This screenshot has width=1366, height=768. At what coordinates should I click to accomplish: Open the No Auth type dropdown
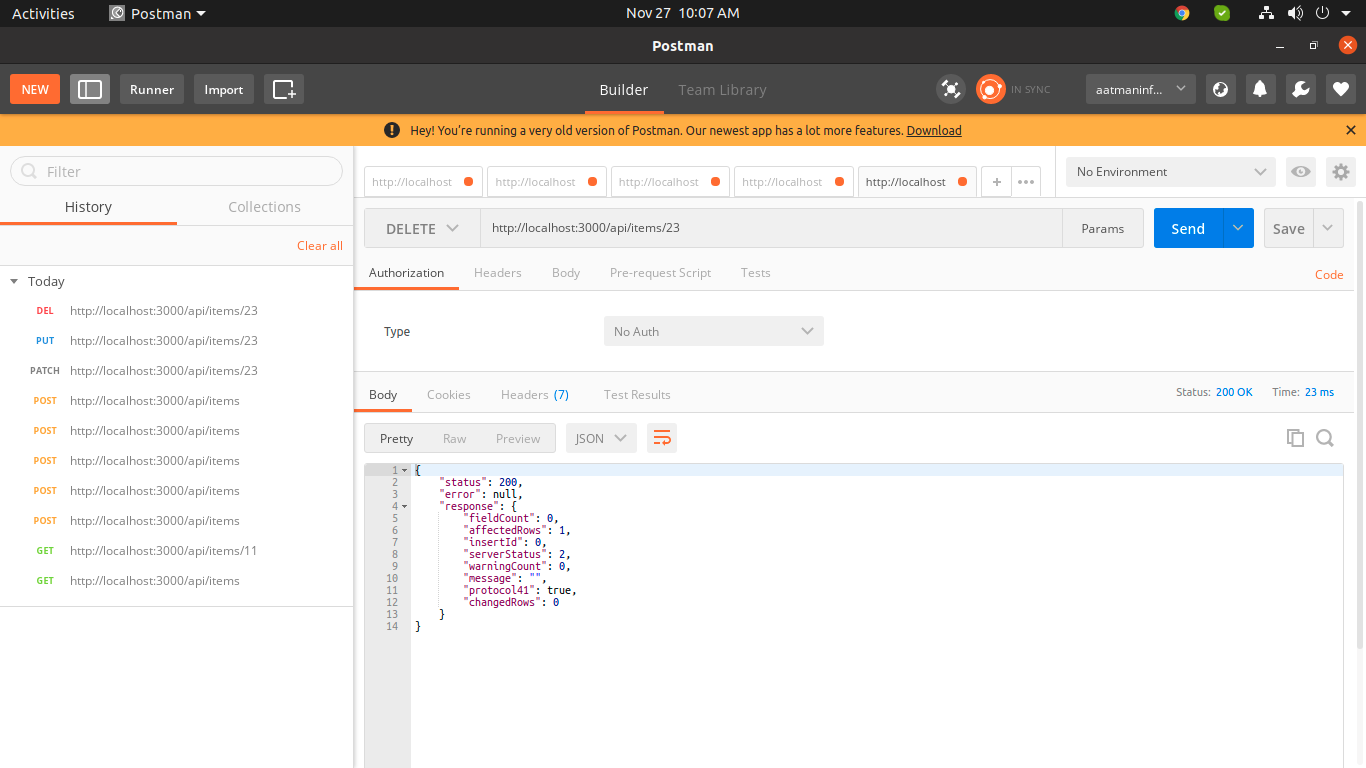point(713,331)
